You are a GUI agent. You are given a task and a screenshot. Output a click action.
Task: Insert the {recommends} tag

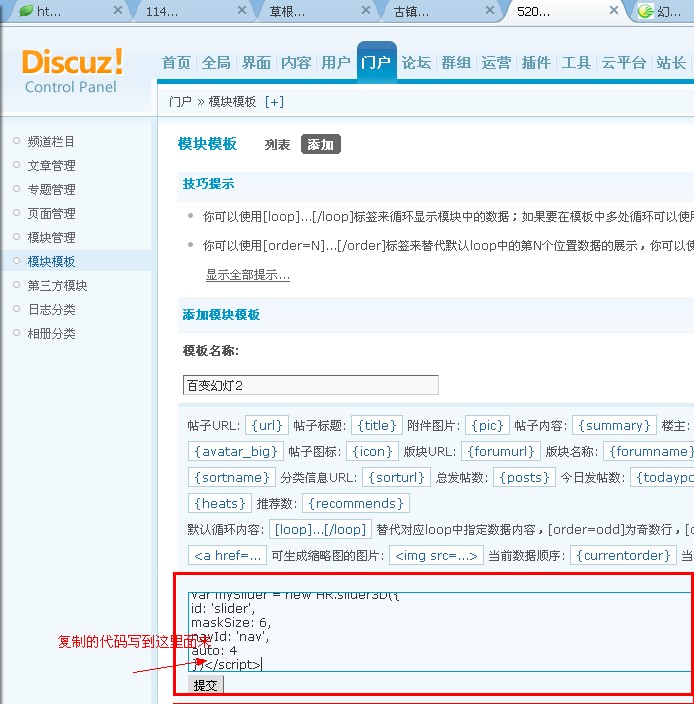356,503
